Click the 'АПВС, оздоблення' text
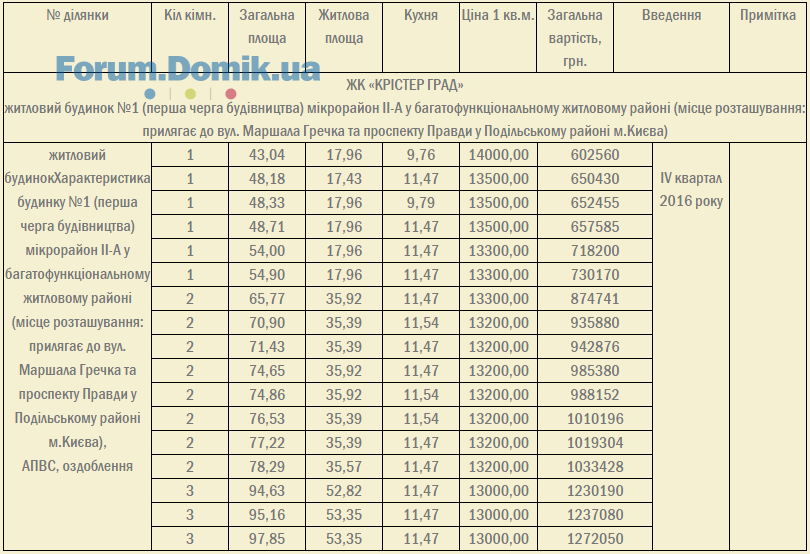This screenshot has height=554, width=810. 77,466
